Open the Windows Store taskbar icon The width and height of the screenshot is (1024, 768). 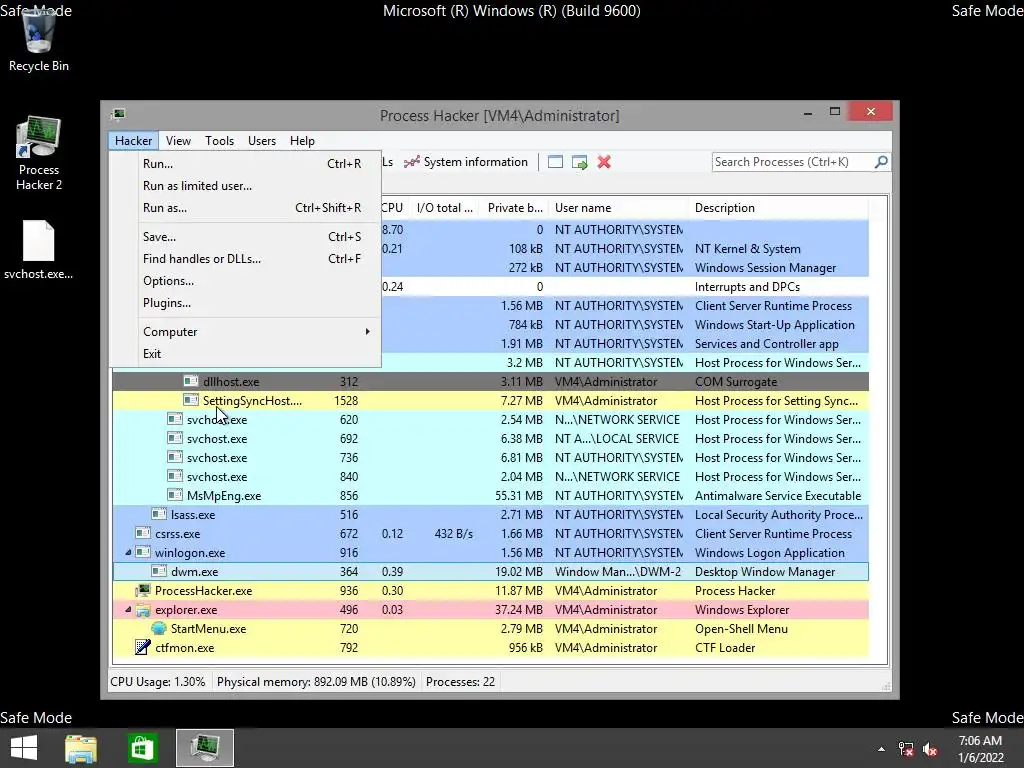pos(142,748)
